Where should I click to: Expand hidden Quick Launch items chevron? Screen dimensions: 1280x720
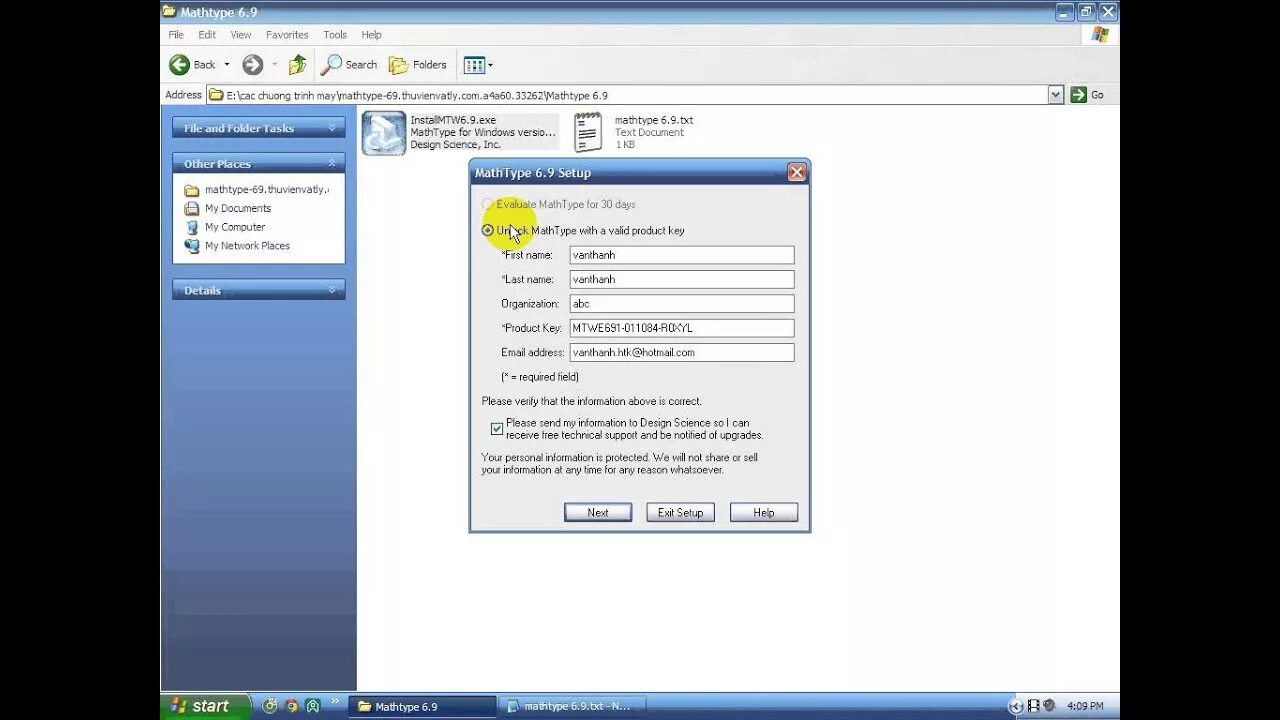334,701
